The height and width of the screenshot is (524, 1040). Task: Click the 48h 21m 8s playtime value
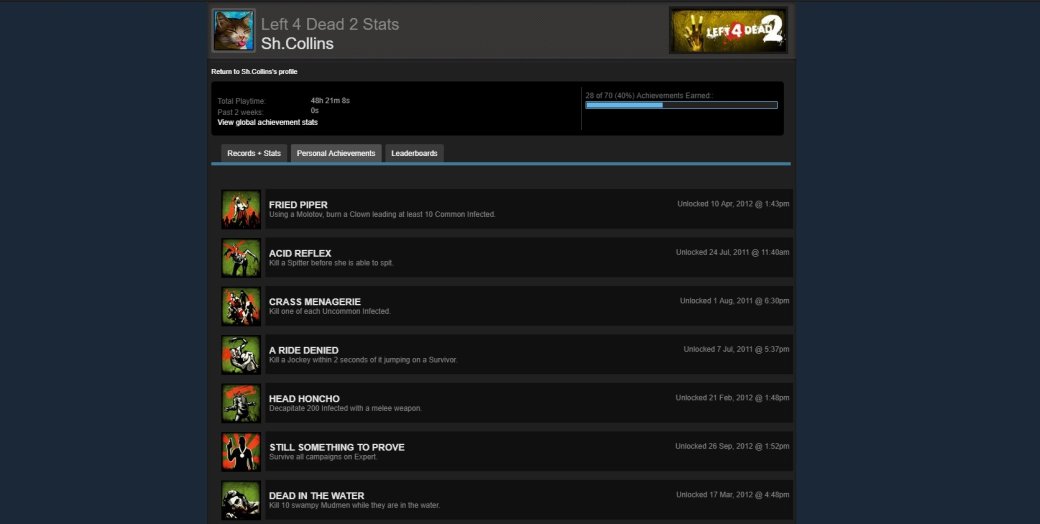click(x=330, y=101)
